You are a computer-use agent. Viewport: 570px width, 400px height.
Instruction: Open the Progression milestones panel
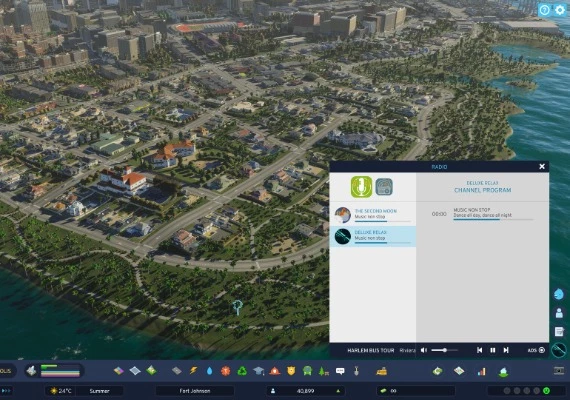pos(503,371)
